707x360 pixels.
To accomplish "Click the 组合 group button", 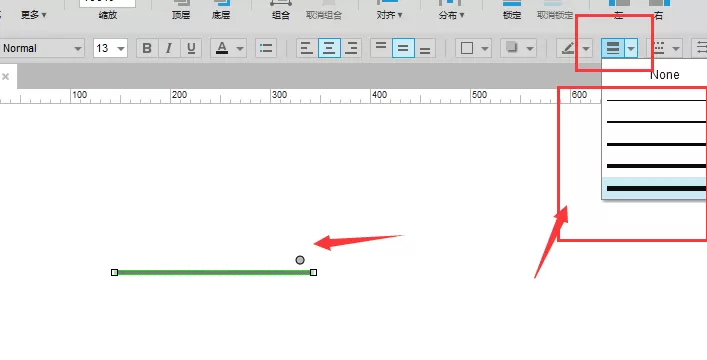I will [x=281, y=10].
